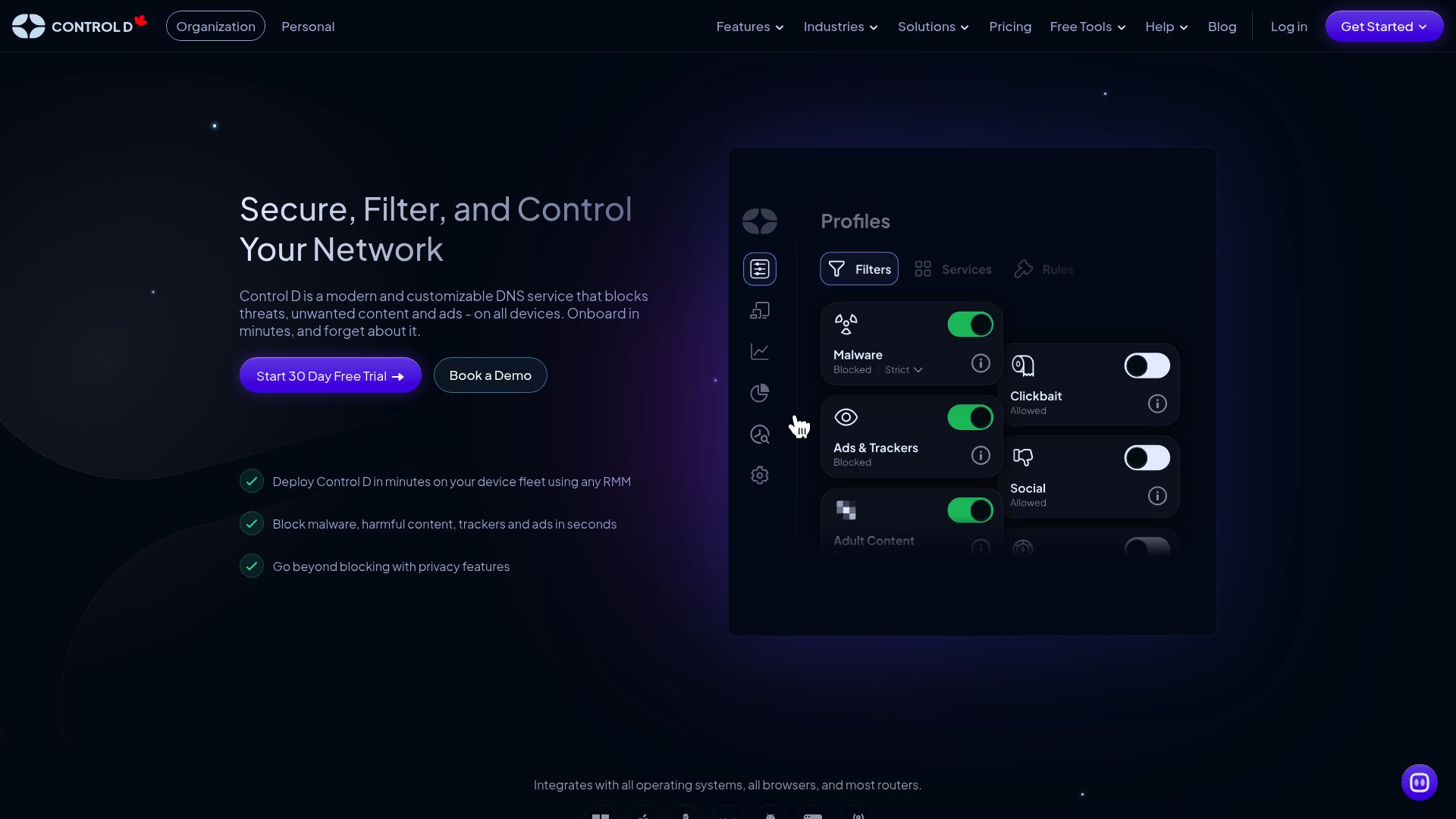
Task: Switch to the Rules tab
Action: (1044, 269)
